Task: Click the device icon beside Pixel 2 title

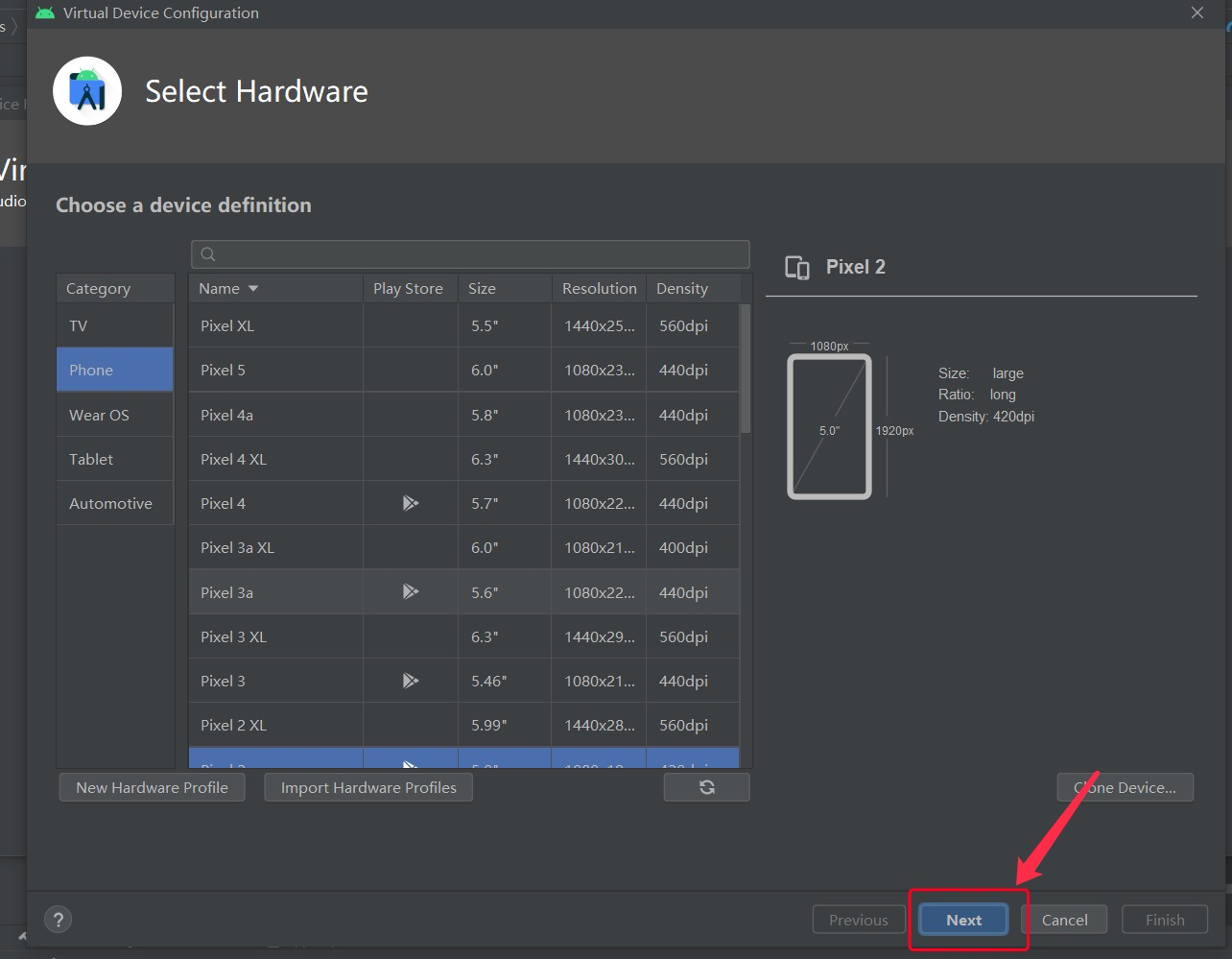Action: pyautogui.click(x=797, y=268)
